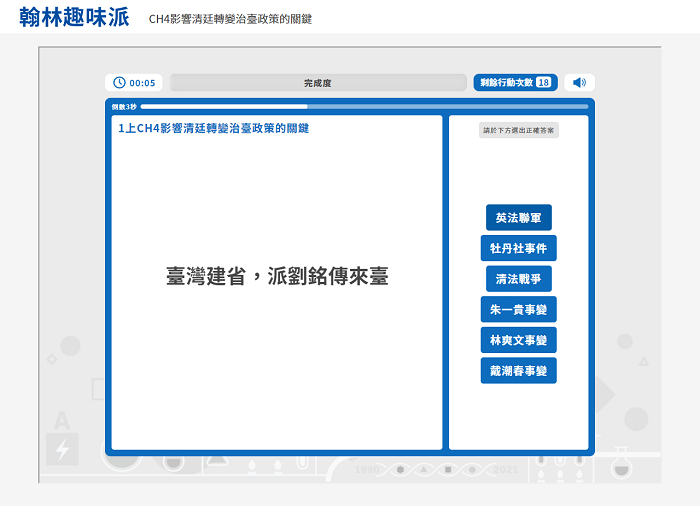Click the 翰林趣味派 site logo
The height and width of the screenshot is (506, 700).
click(x=74, y=17)
